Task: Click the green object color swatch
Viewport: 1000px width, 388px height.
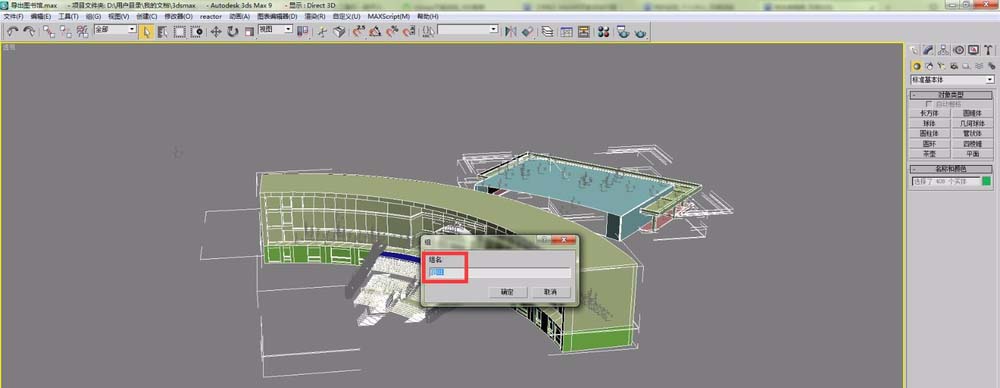Action: (987, 181)
